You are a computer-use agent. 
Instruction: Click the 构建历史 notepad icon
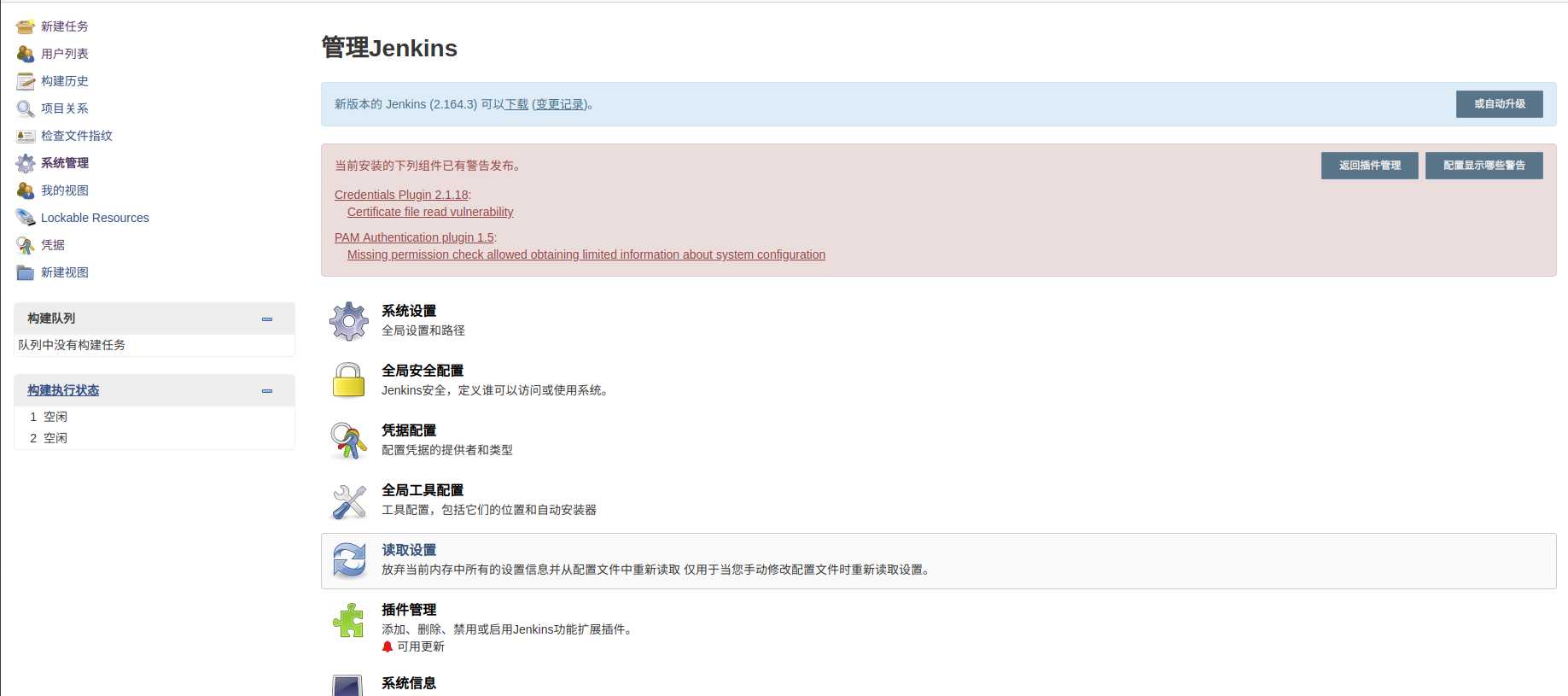[26, 81]
